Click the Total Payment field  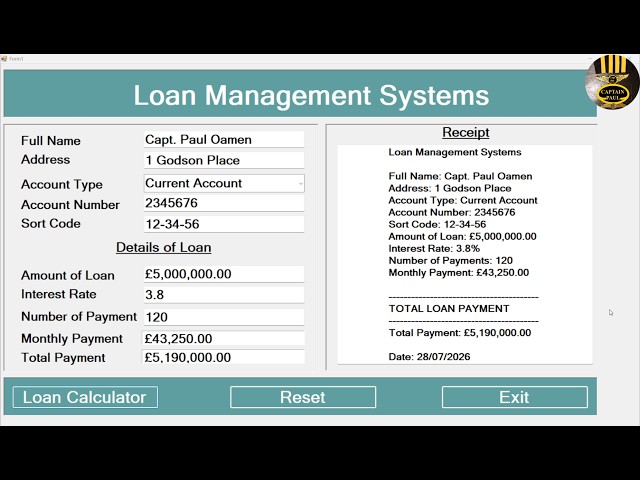click(223, 357)
